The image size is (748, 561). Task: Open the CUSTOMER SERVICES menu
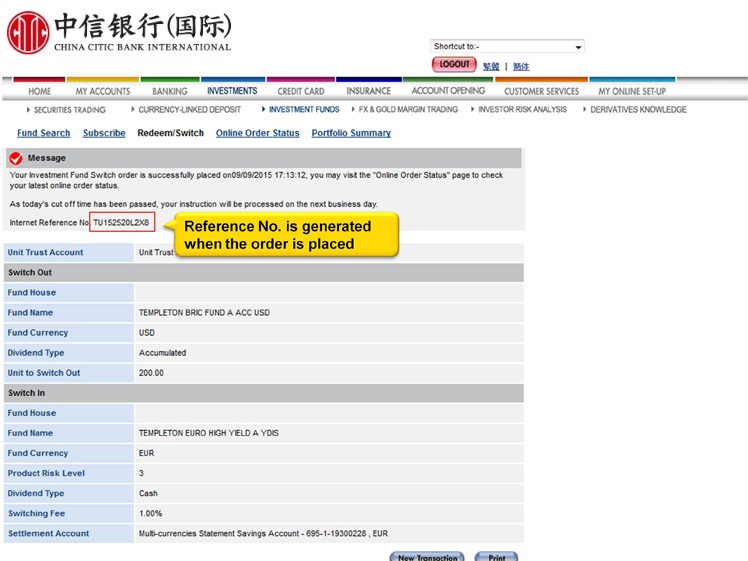pos(541,91)
